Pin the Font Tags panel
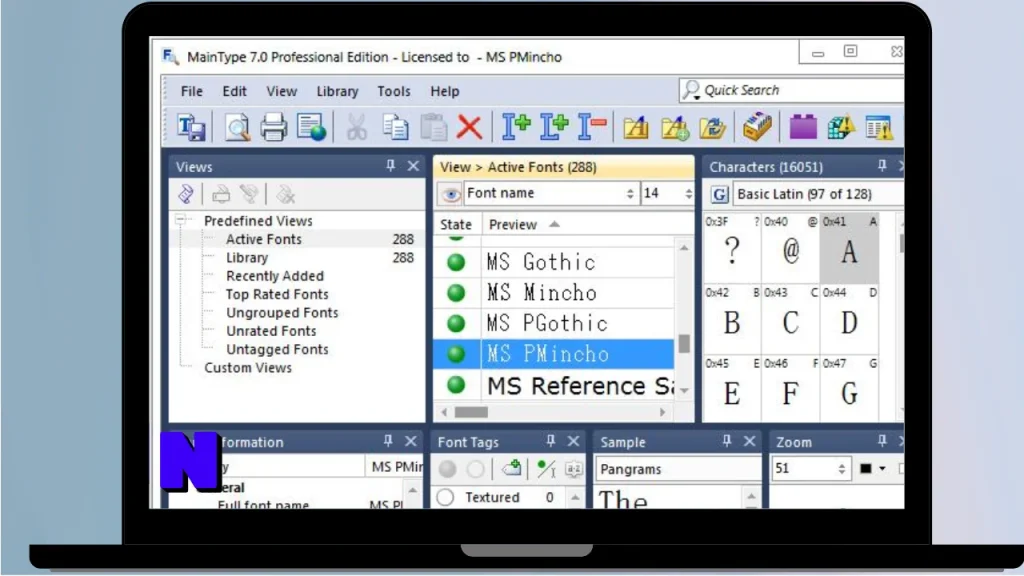Viewport: 1024px width, 576px height. point(551,441)
